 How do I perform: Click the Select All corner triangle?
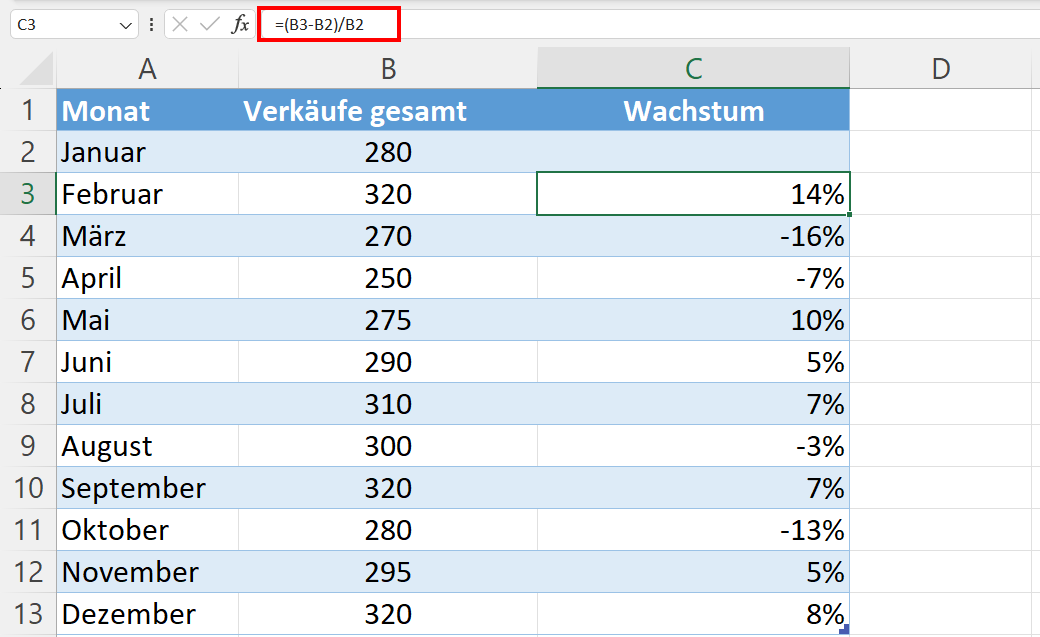(x=36, y=69)
